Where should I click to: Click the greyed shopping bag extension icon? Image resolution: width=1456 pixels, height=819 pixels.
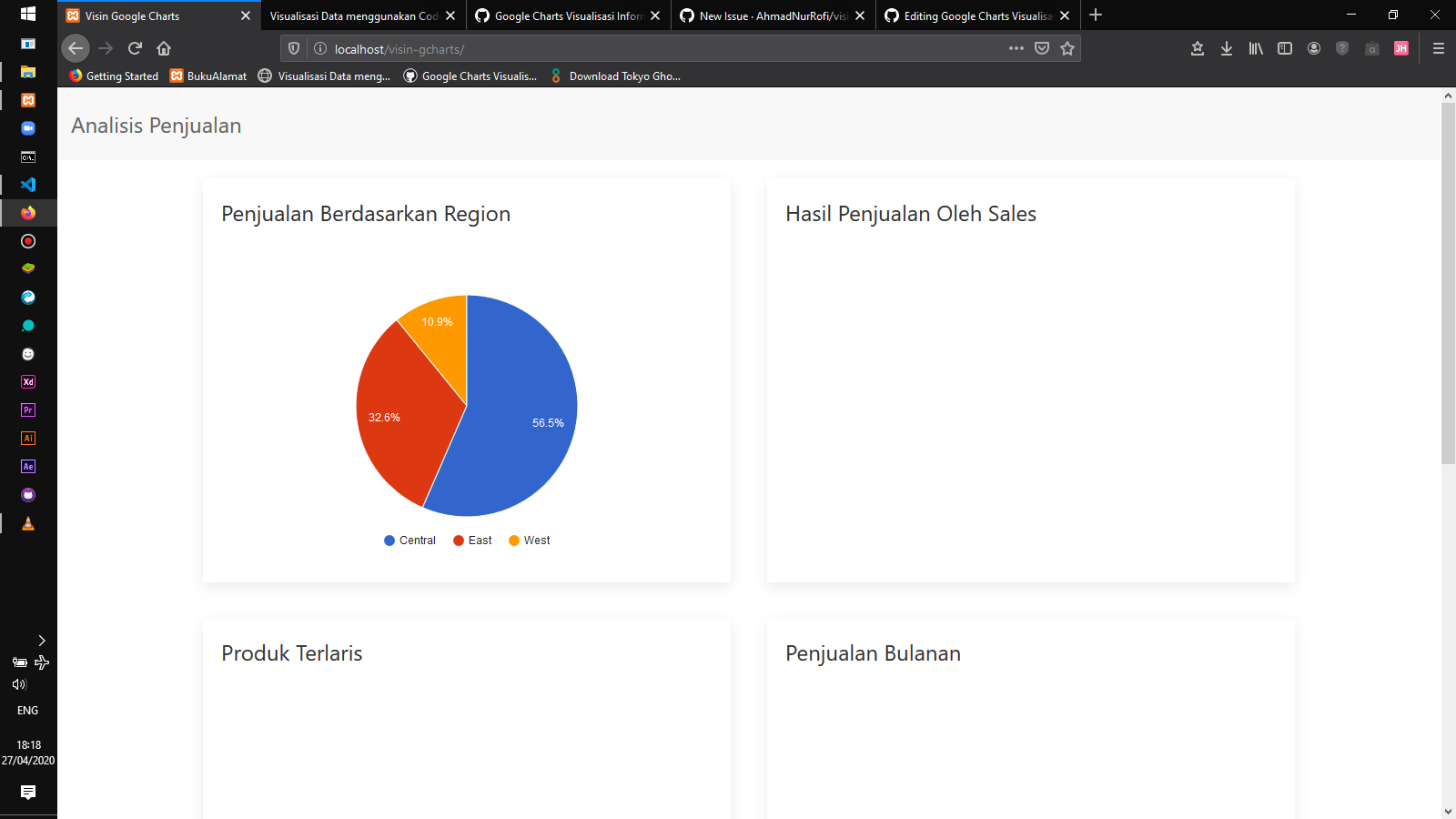[x=1372, y=48]
